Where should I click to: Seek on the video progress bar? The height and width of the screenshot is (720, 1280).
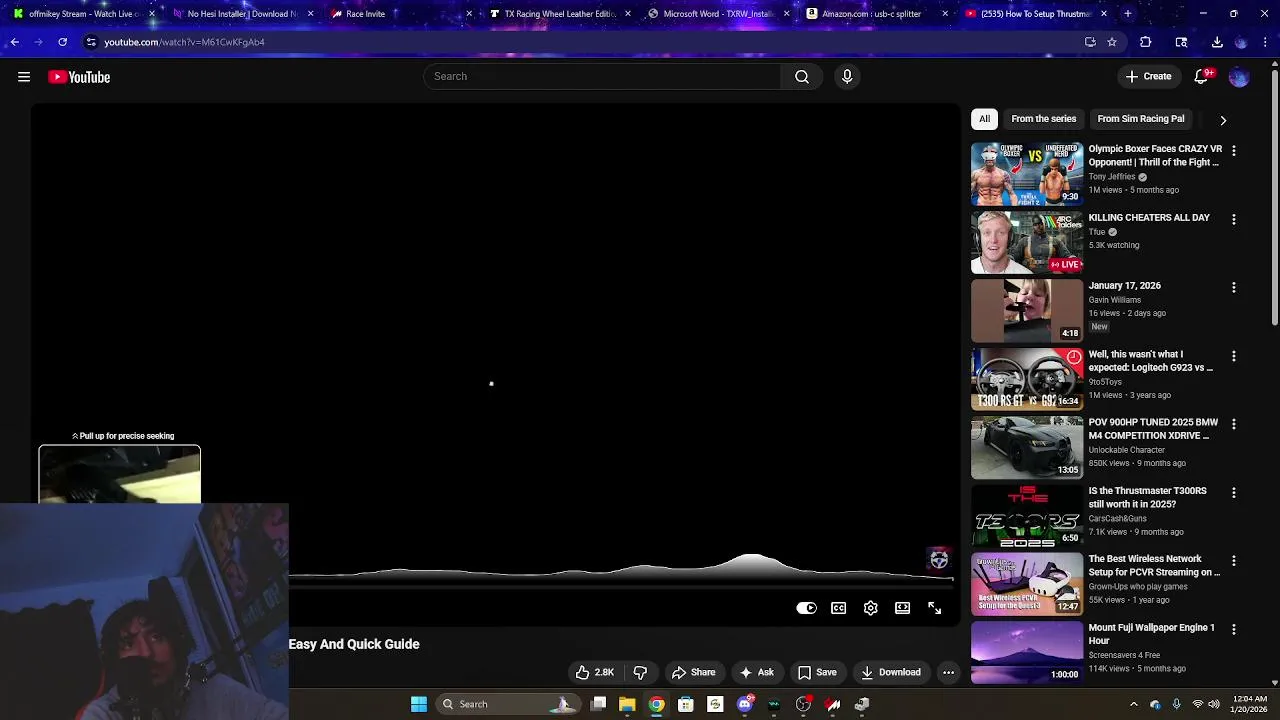(x=621, y=579)
